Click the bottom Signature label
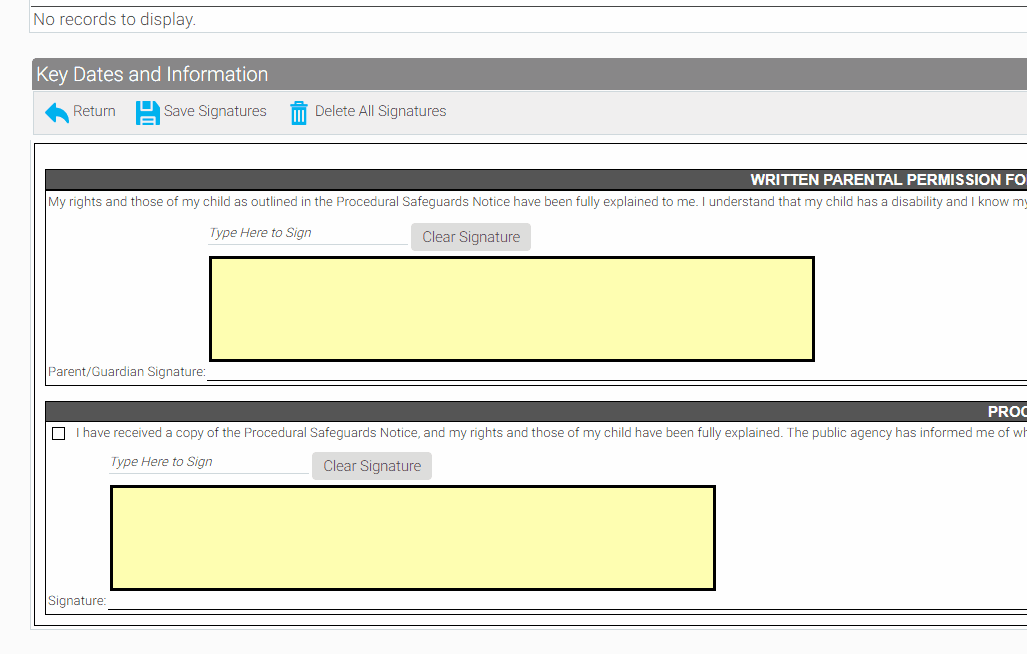Screen dimensions: 1027x654 click(x=77, y=601)
